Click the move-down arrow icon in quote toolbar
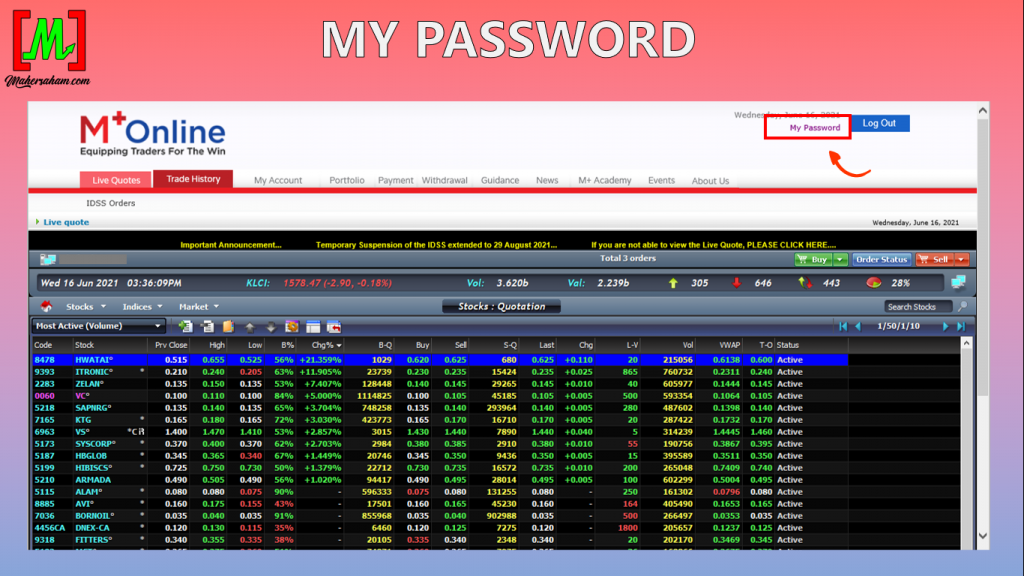Screen dimensions: 1024x576 click(x=270, y=326)
